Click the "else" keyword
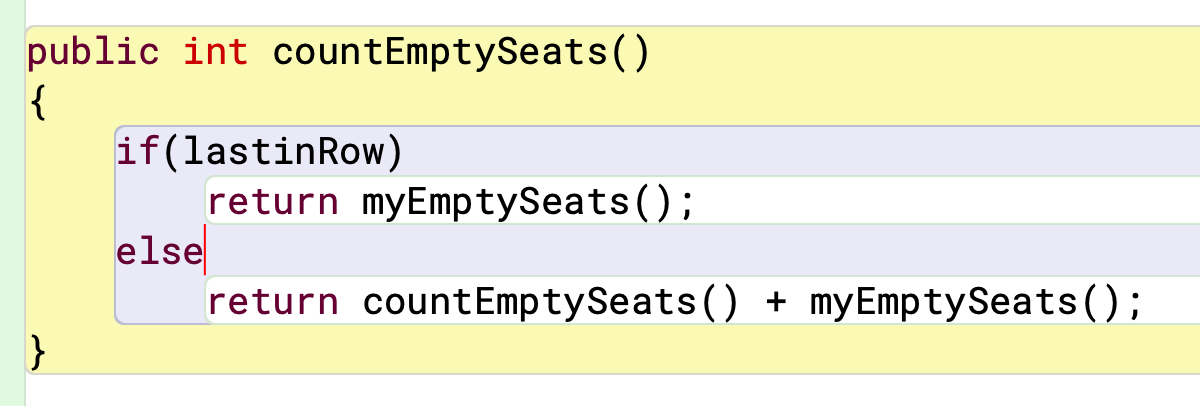Screen dimensions: 1200x406 coord(160,251)
